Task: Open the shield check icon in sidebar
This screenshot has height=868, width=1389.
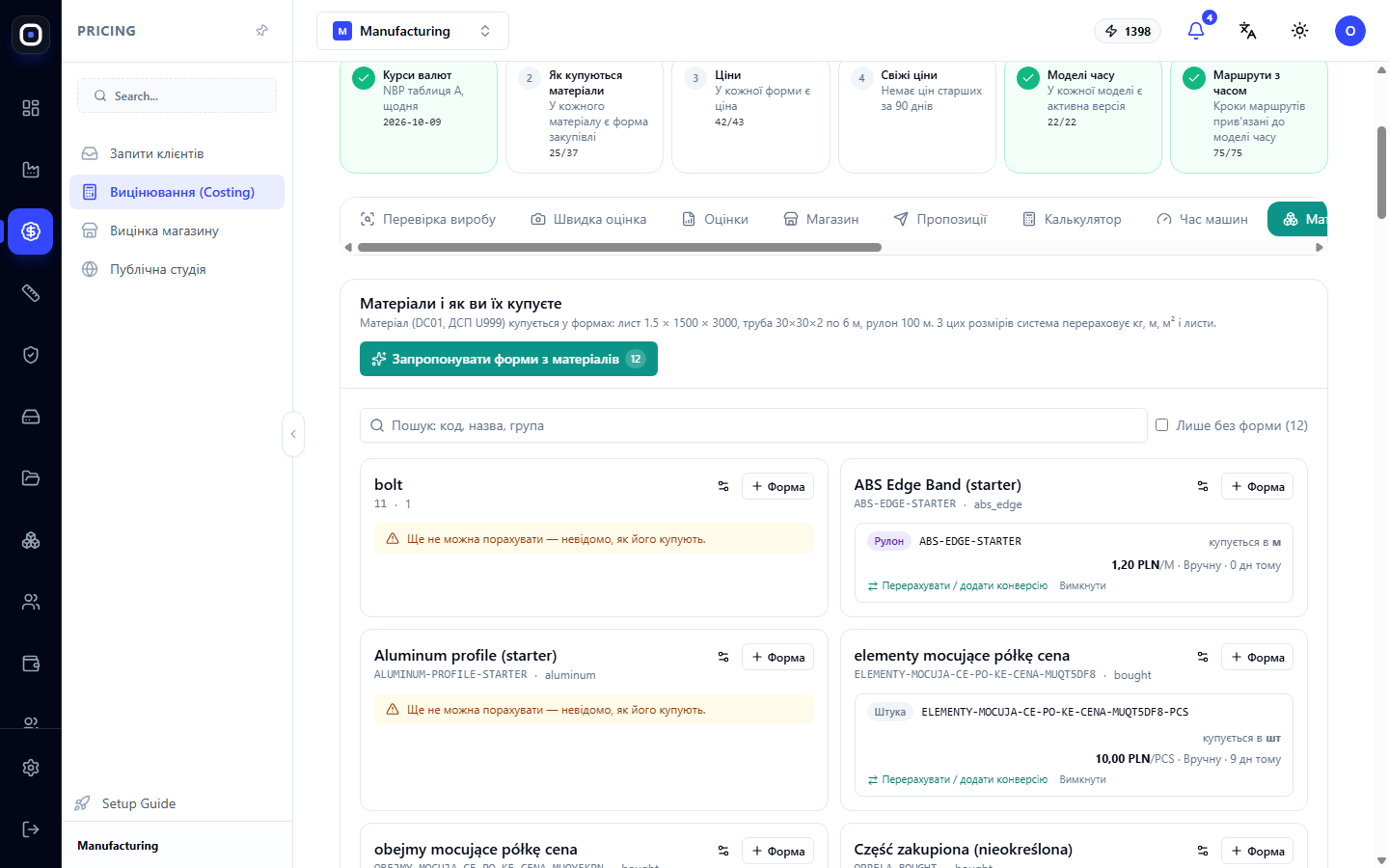Action: [31, 355]
